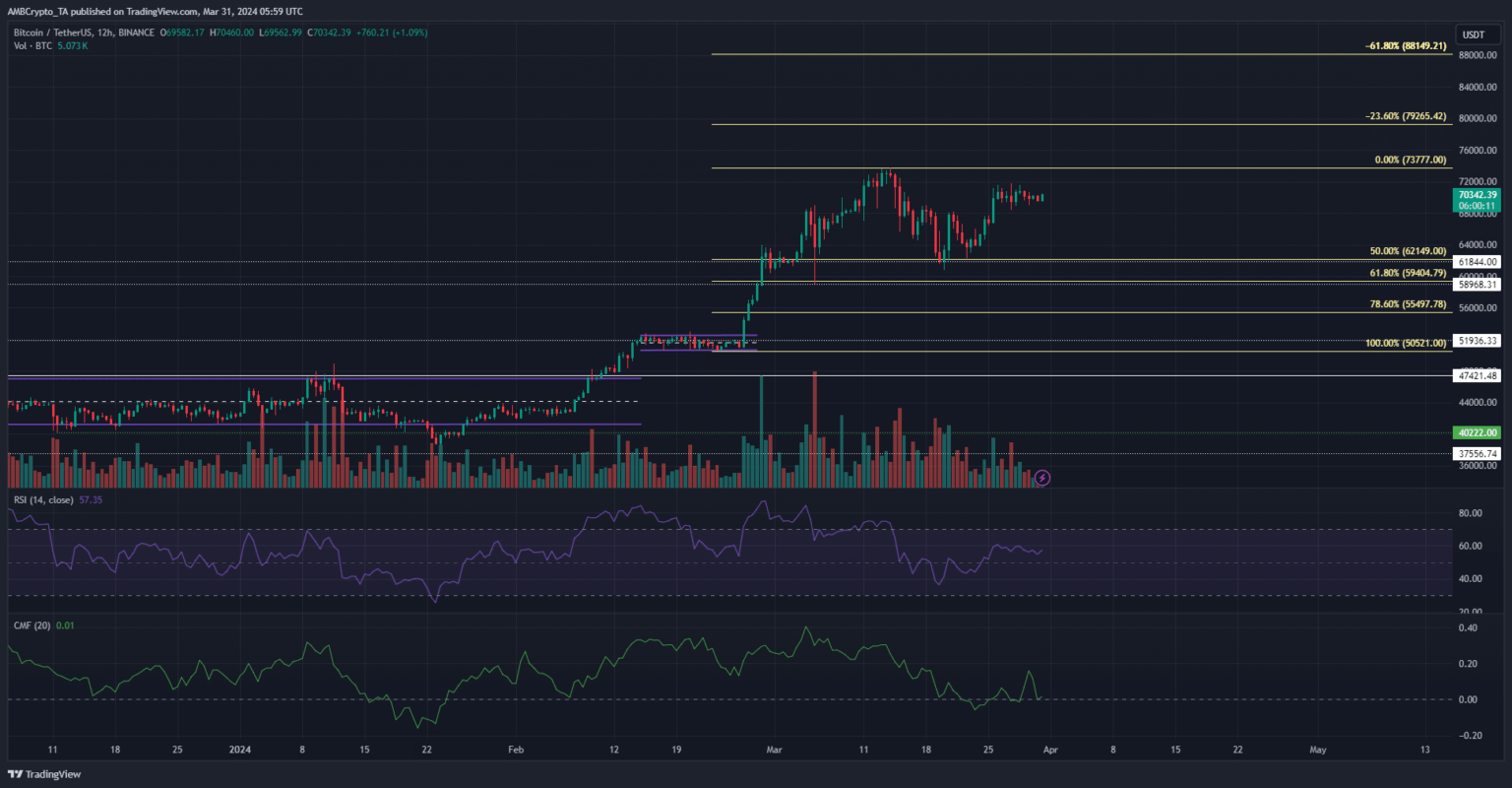Select the RSI (14, close) indicator legend
This screenshot has height=788, width=1512.
[57, 500]
